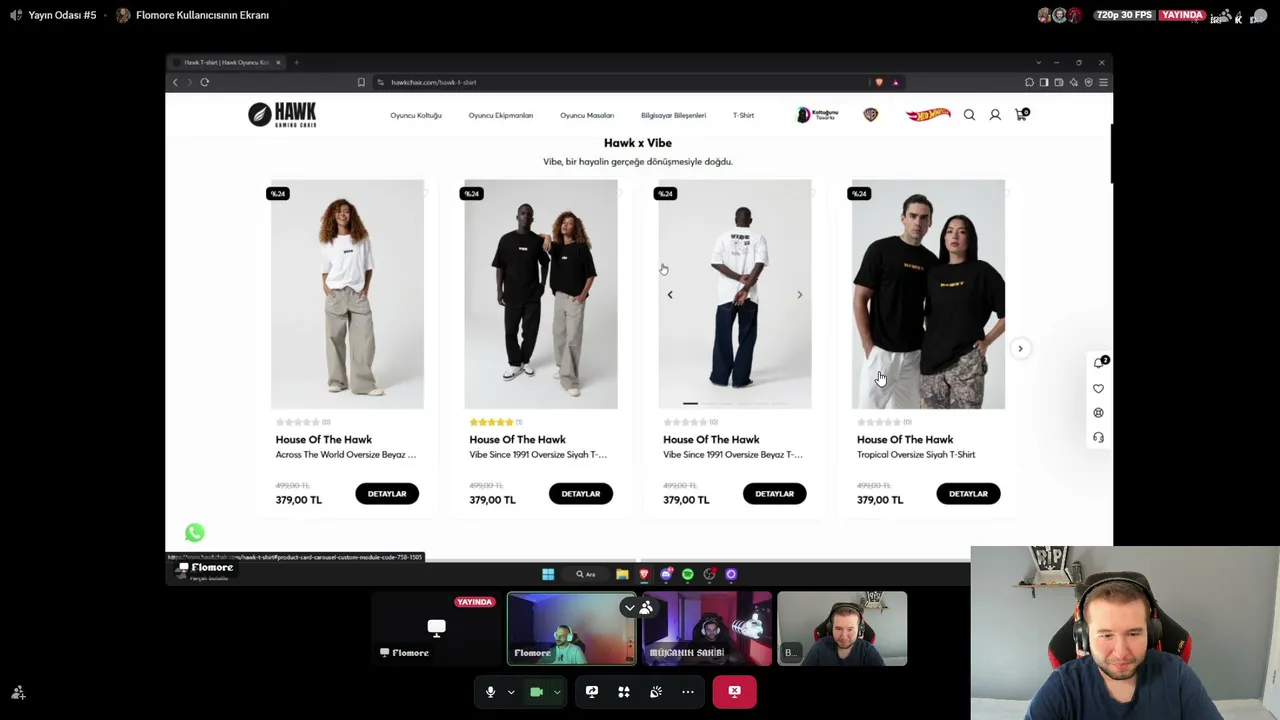
Task: Open the Oyuncu Ekipmanları menu
Action: click(x=501, y=115)
